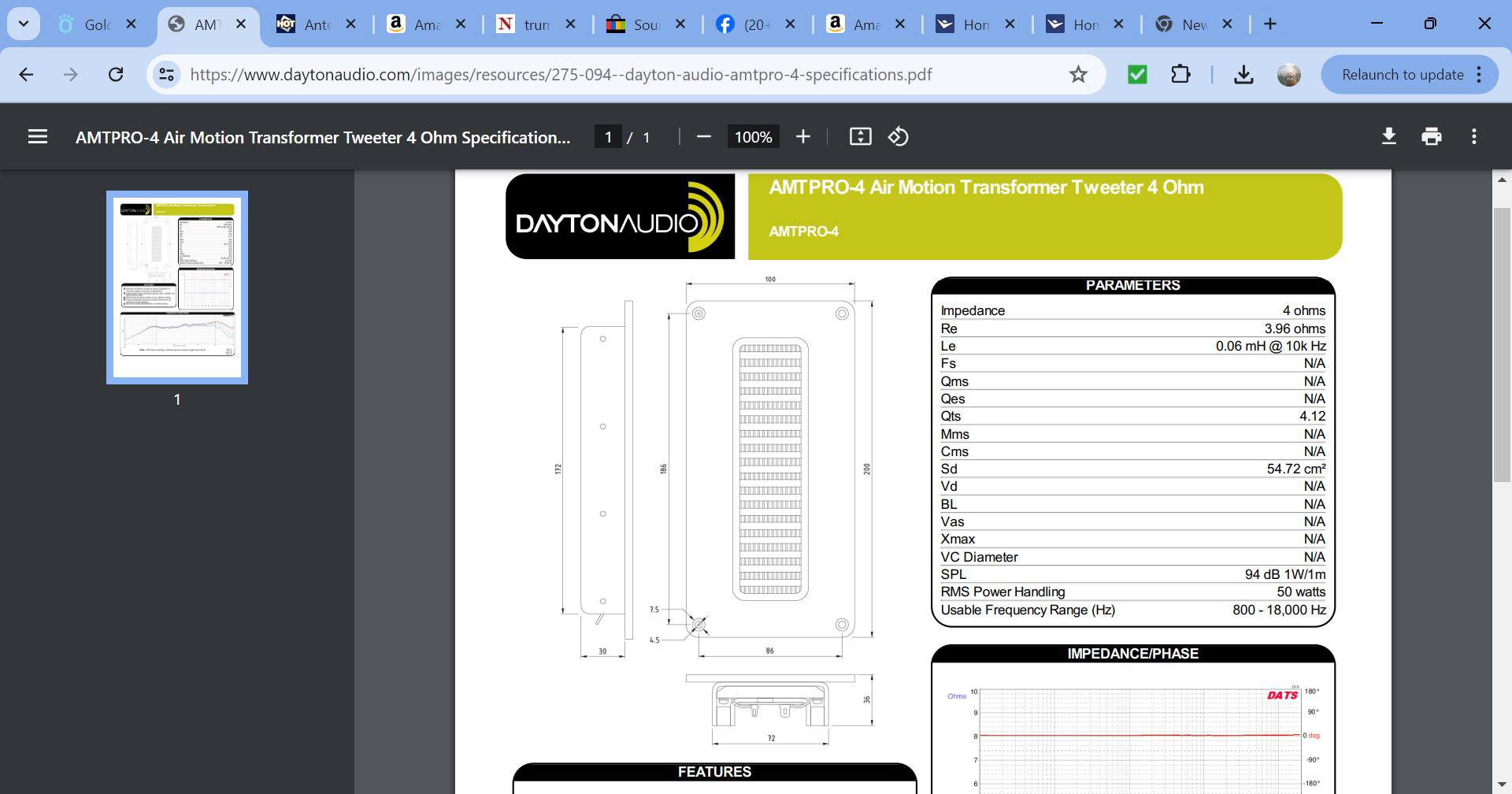
Task: Close the Facebook tab
Action: tap(791, 24)
